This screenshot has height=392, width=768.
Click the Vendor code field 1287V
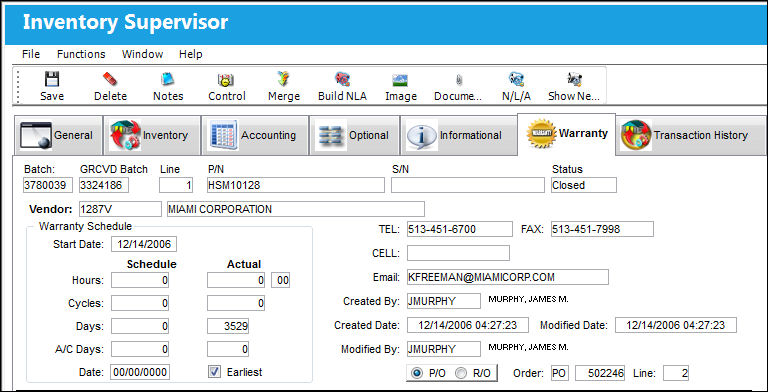click(x=120, y=209)
